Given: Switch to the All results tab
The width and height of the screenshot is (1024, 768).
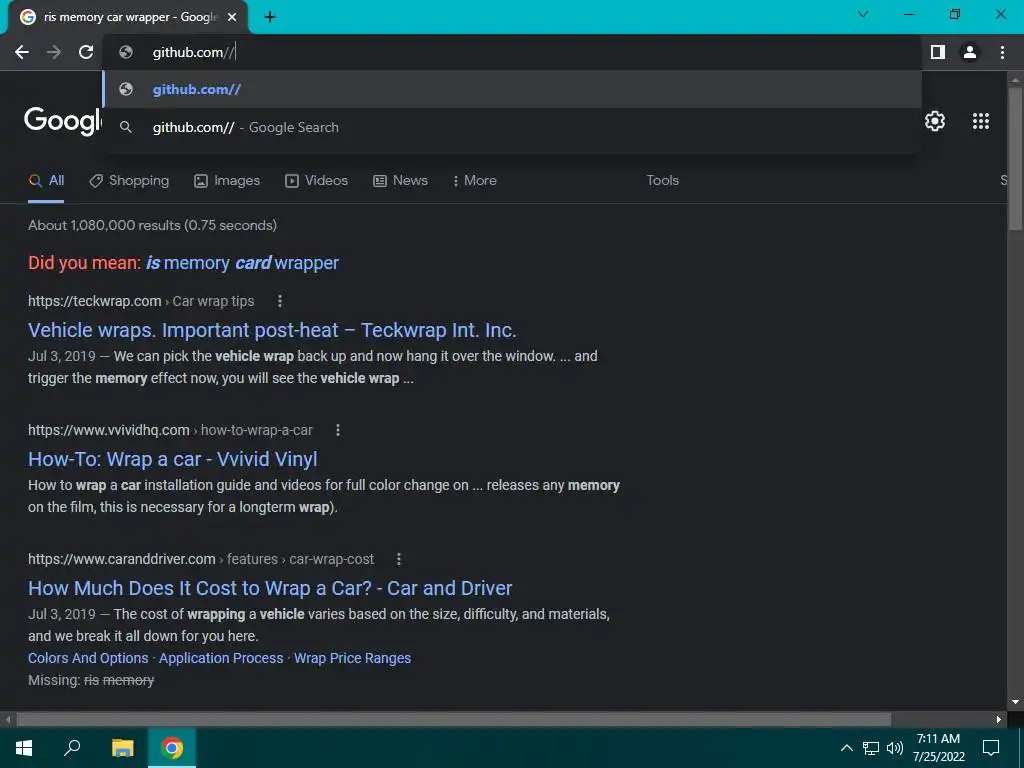Looking at the screenshot, I should click(46, 181).
